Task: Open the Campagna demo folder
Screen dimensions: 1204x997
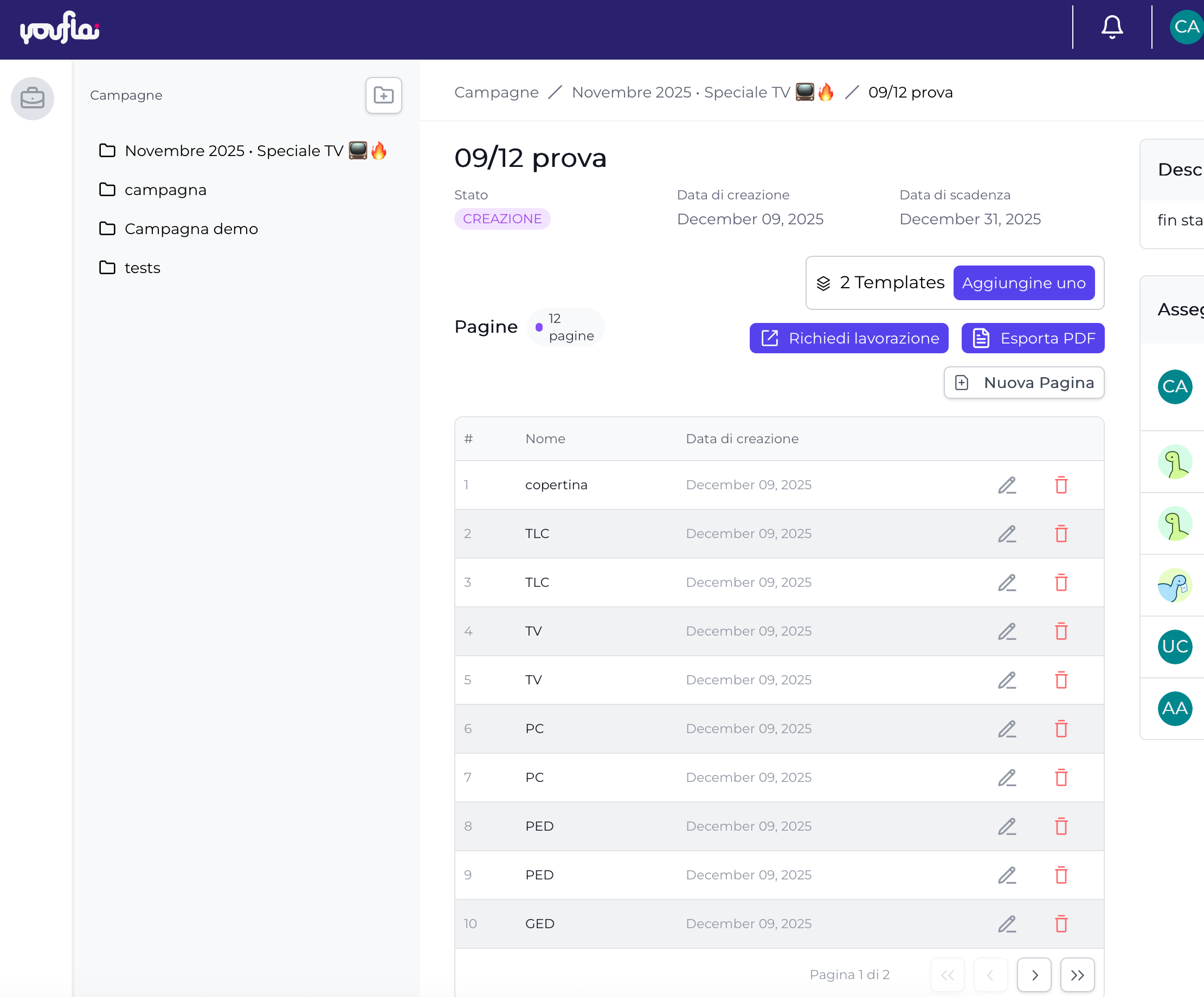Action: (190, 229)
